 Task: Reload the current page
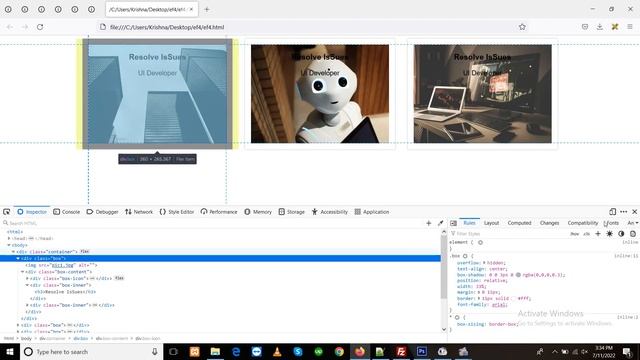click(x=40, y=27)
